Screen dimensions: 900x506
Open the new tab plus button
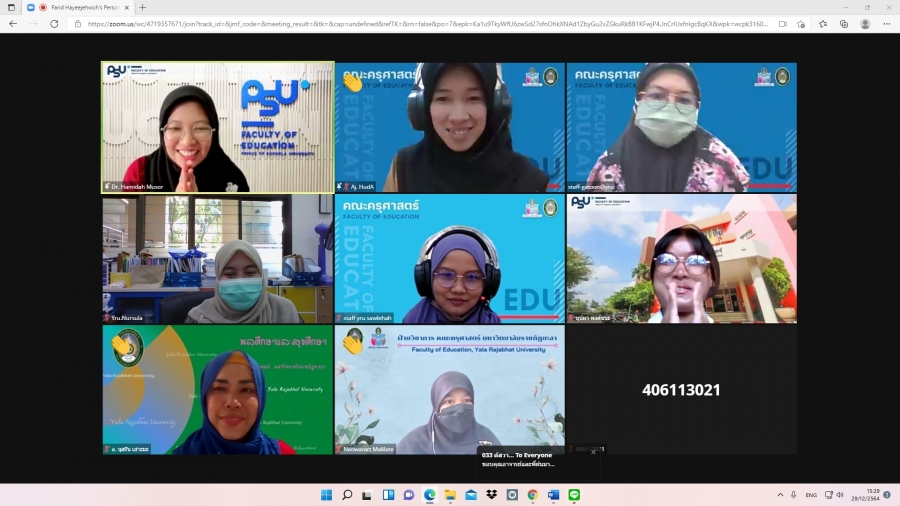(143, 7)
